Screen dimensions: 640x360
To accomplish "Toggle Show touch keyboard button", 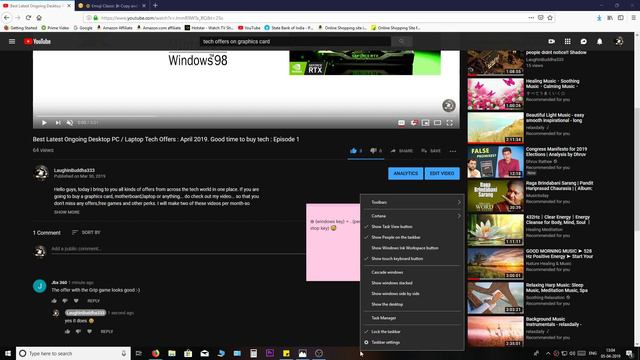I will click(x=412, y=258).
